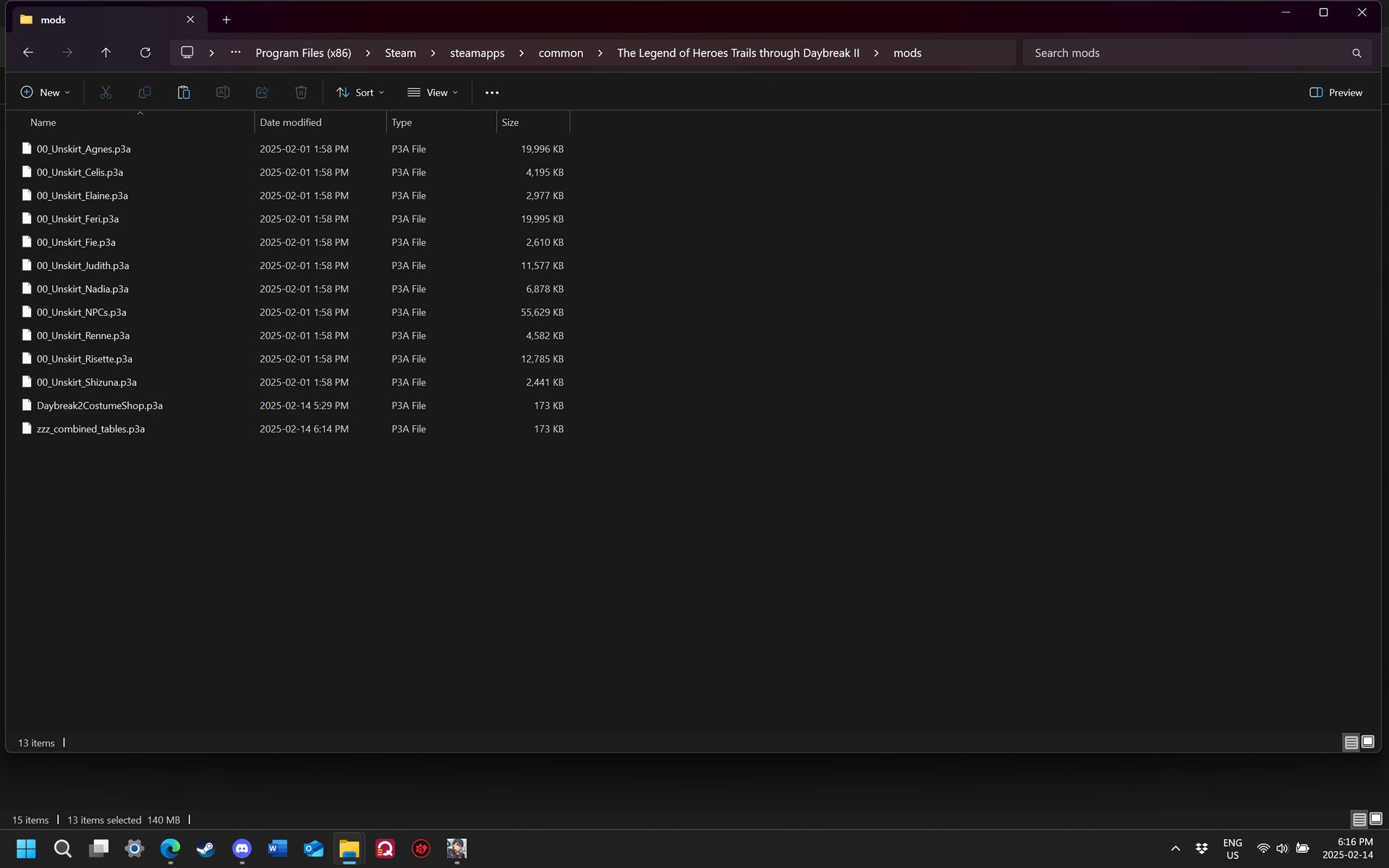Viewport: 1389px width, 868px height.
Task: Show hidden tray icons chevron
Action: (x=1176, y=848)
